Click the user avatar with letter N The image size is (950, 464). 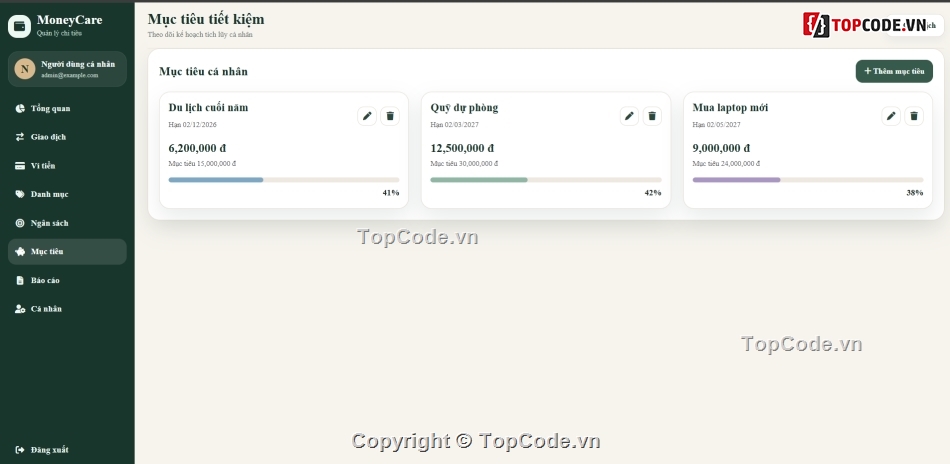(25, 69)
